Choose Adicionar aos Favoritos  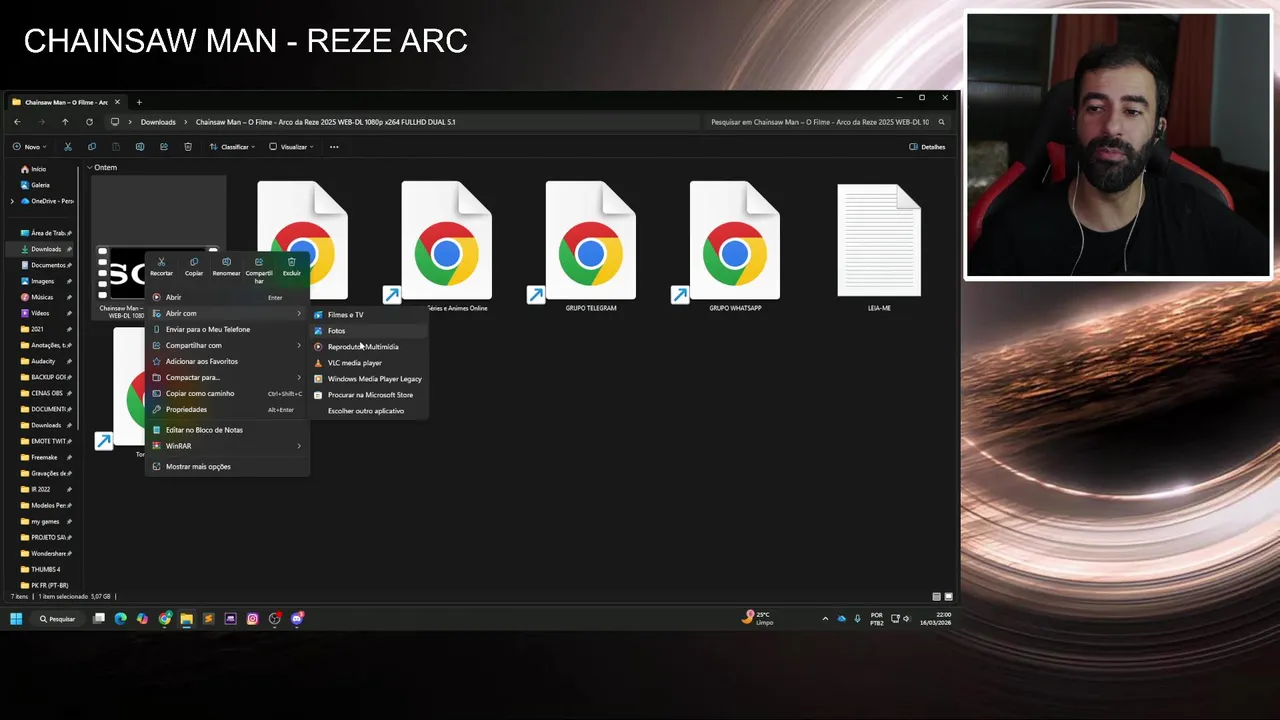pos(227,361)
